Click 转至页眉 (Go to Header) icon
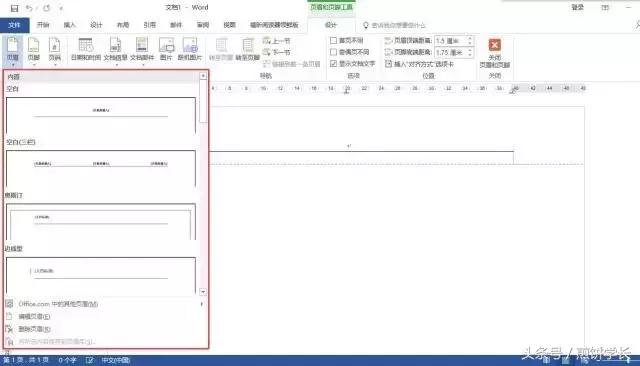Viewport: 640px width, 366px height. click(222, 50)
